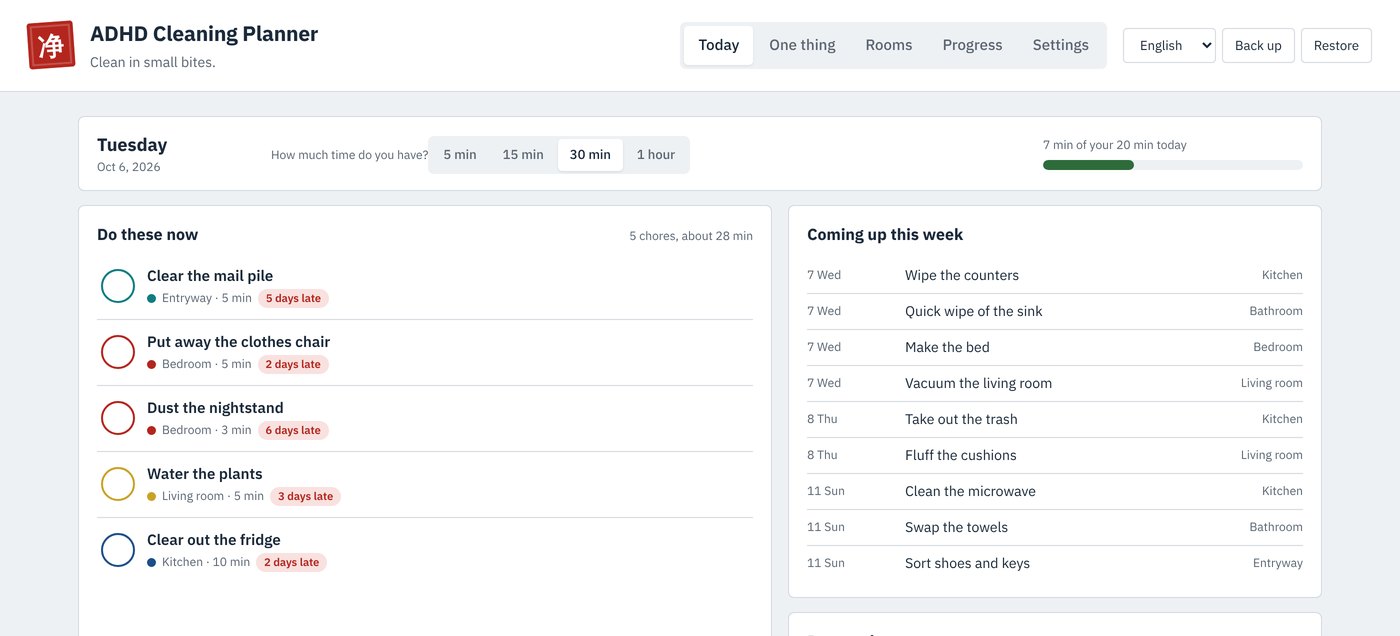Viewport: 1400px width, 636px height.
Task: Pick the 30 min time option
Action: coord(590,155)
